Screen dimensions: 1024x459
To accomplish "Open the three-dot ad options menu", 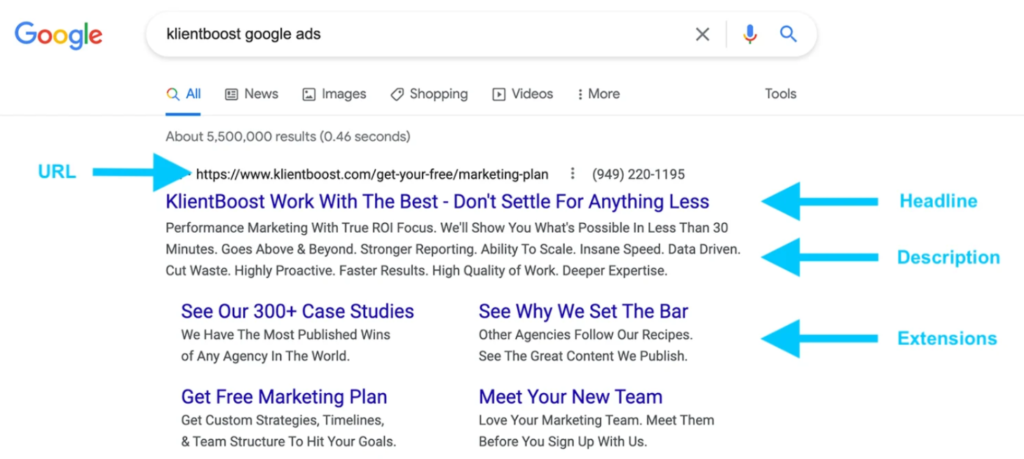I will (x=573, y=174).
